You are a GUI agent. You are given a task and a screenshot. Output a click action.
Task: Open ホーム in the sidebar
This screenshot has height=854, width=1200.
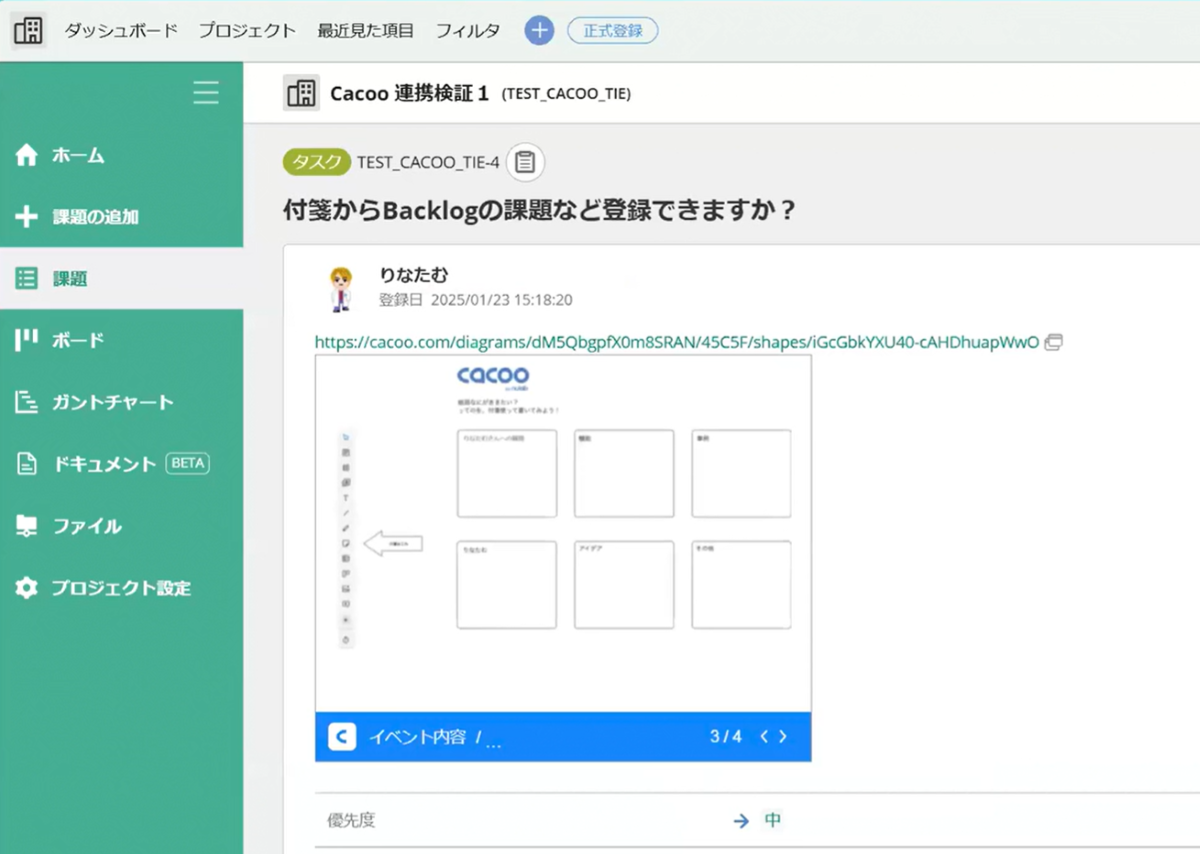tap(78, 155)
